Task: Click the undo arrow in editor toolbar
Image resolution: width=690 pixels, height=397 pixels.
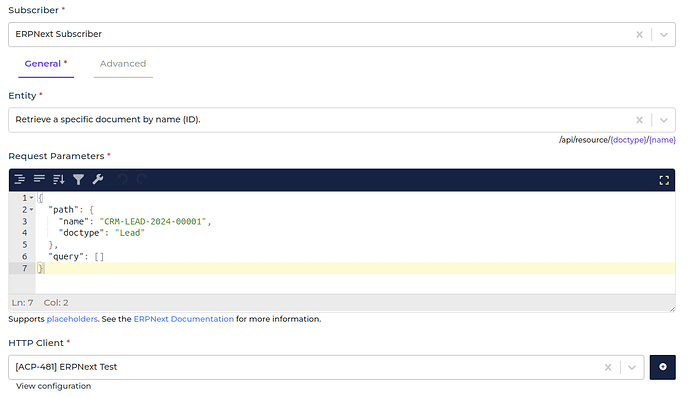Action: click(122, 179)
